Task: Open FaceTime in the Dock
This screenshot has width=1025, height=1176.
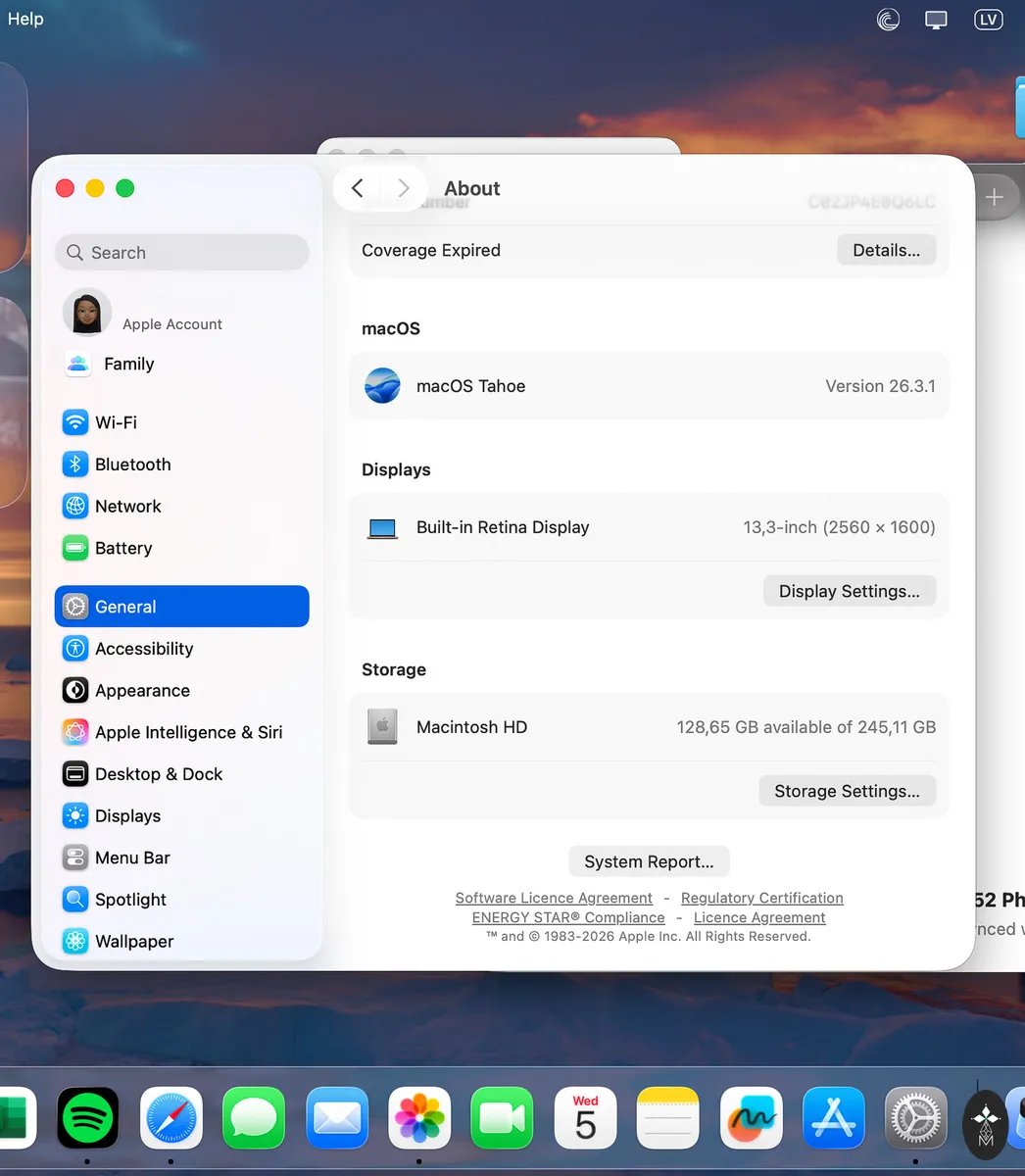Action: (x=502, y=1118)
